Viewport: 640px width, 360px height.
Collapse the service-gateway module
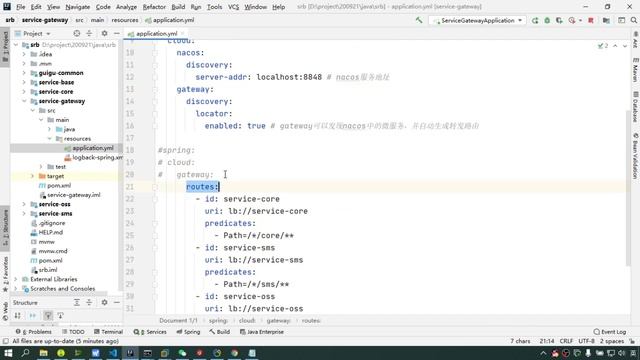pyautogui.click(x=24, y=101)
